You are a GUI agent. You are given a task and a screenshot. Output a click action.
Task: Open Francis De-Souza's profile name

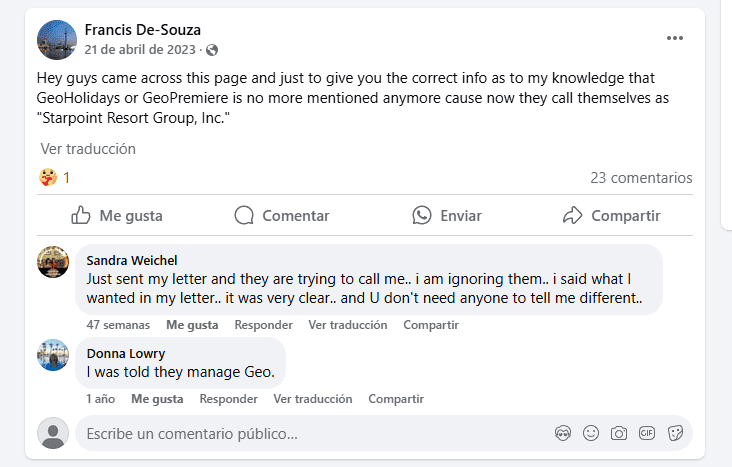(x=143, y=30)
